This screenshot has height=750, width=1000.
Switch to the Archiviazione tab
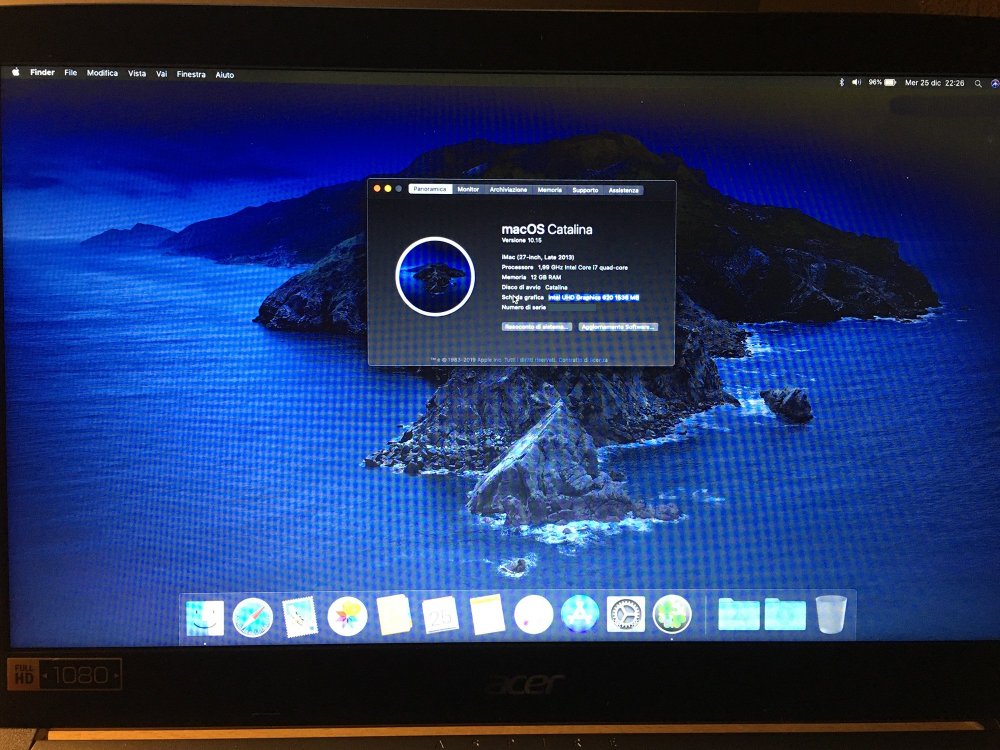(x=508, y=189)
